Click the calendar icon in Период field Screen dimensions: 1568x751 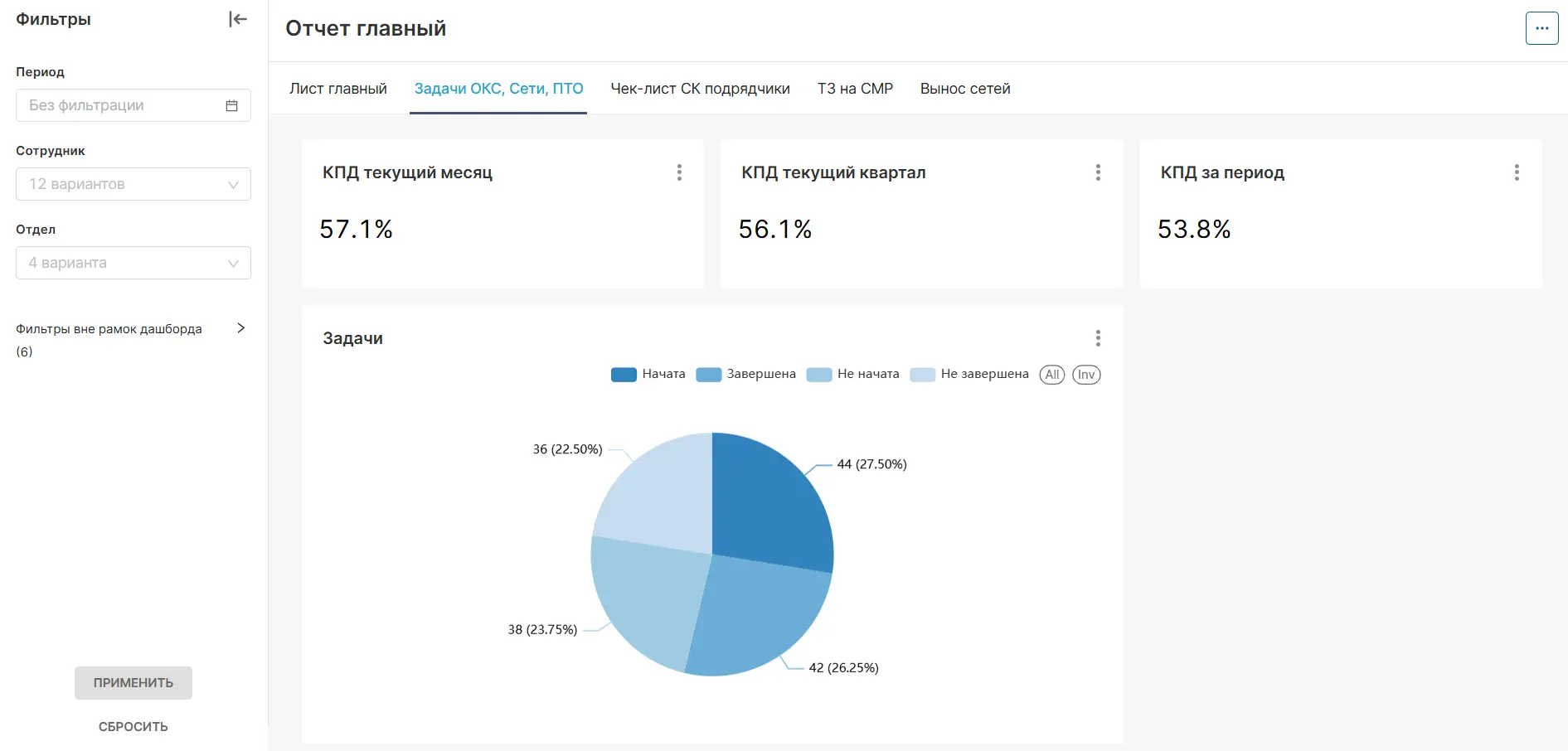(x=232, y=105)
